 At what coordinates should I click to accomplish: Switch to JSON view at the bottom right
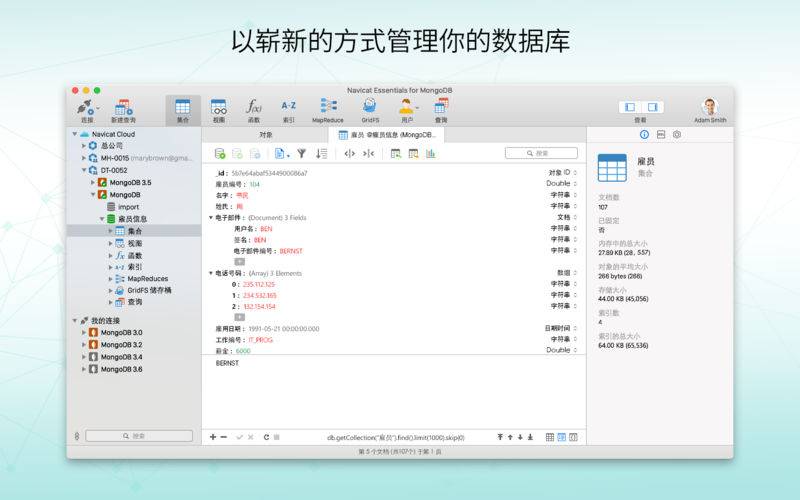(573, 437)
